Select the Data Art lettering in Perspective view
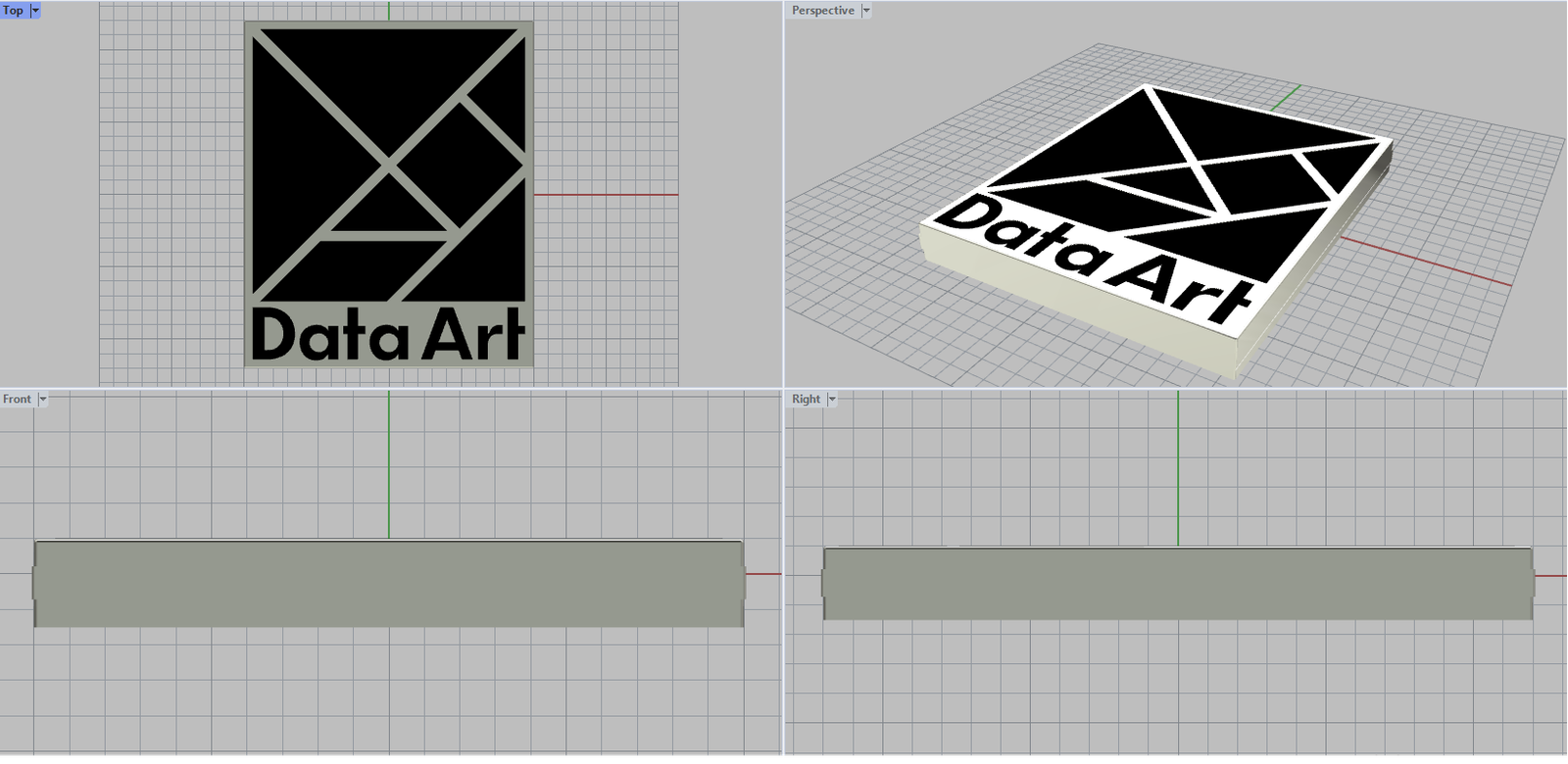The width and height of the screenshot is (1568, 764). point(1095,260)
